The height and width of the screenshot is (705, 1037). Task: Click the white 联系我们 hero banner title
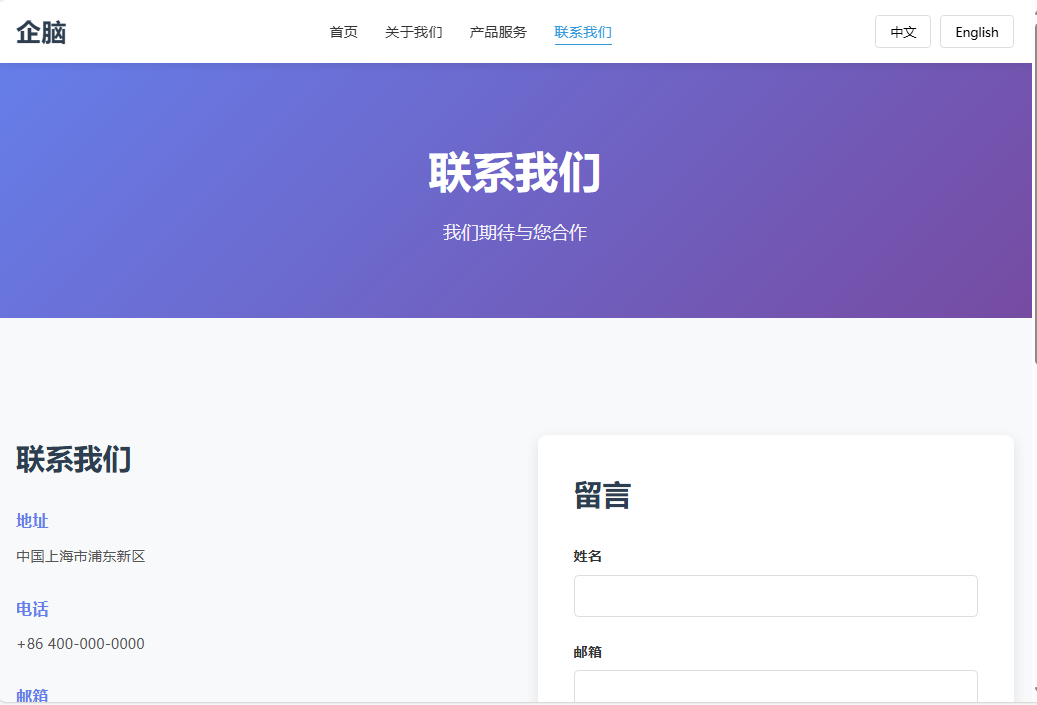(514, 173)
